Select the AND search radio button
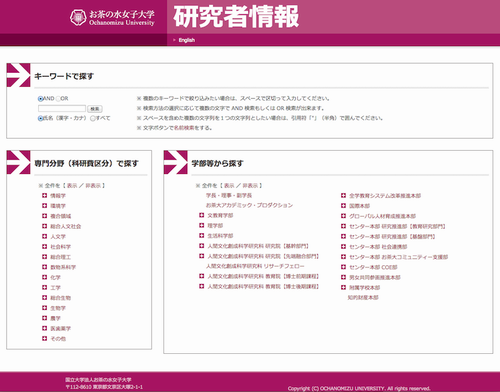Viewport: 500px width, 392px height. (x=40, y=99)
